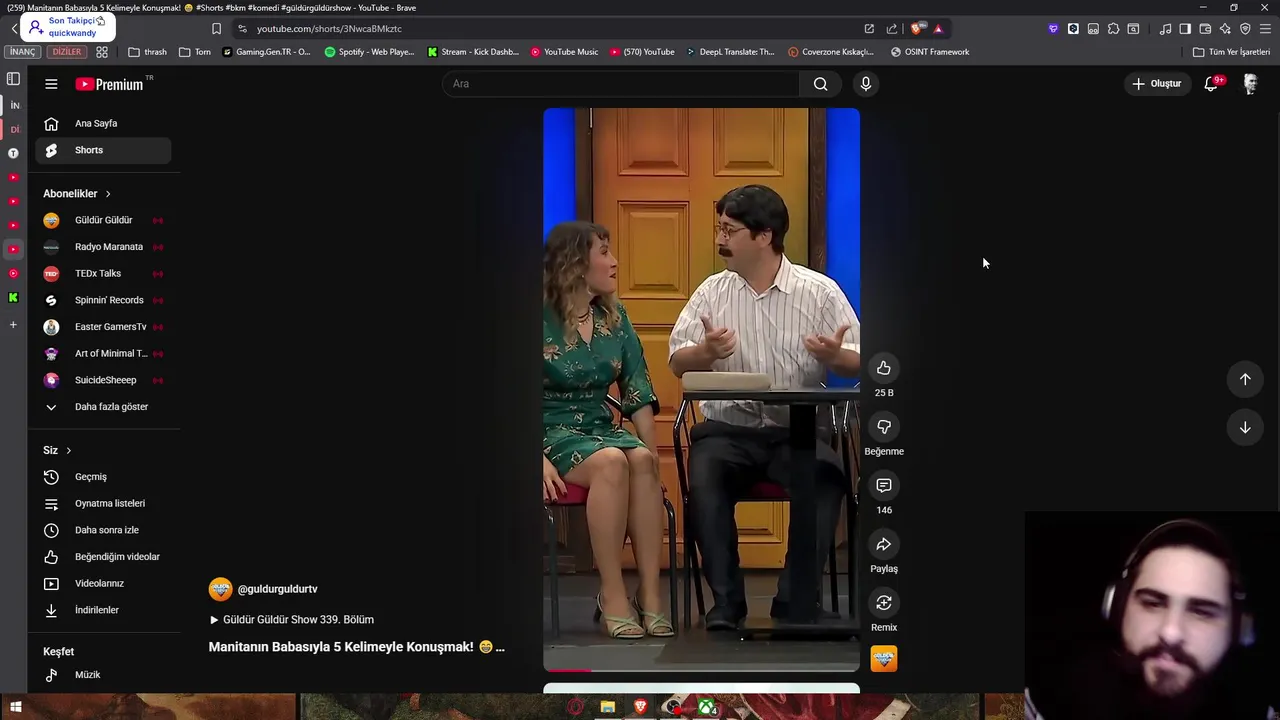This screenshot has width=1280, height=720.
Task: Open Güldür Güldür subscription channel
Action: (x=103, y=220)
